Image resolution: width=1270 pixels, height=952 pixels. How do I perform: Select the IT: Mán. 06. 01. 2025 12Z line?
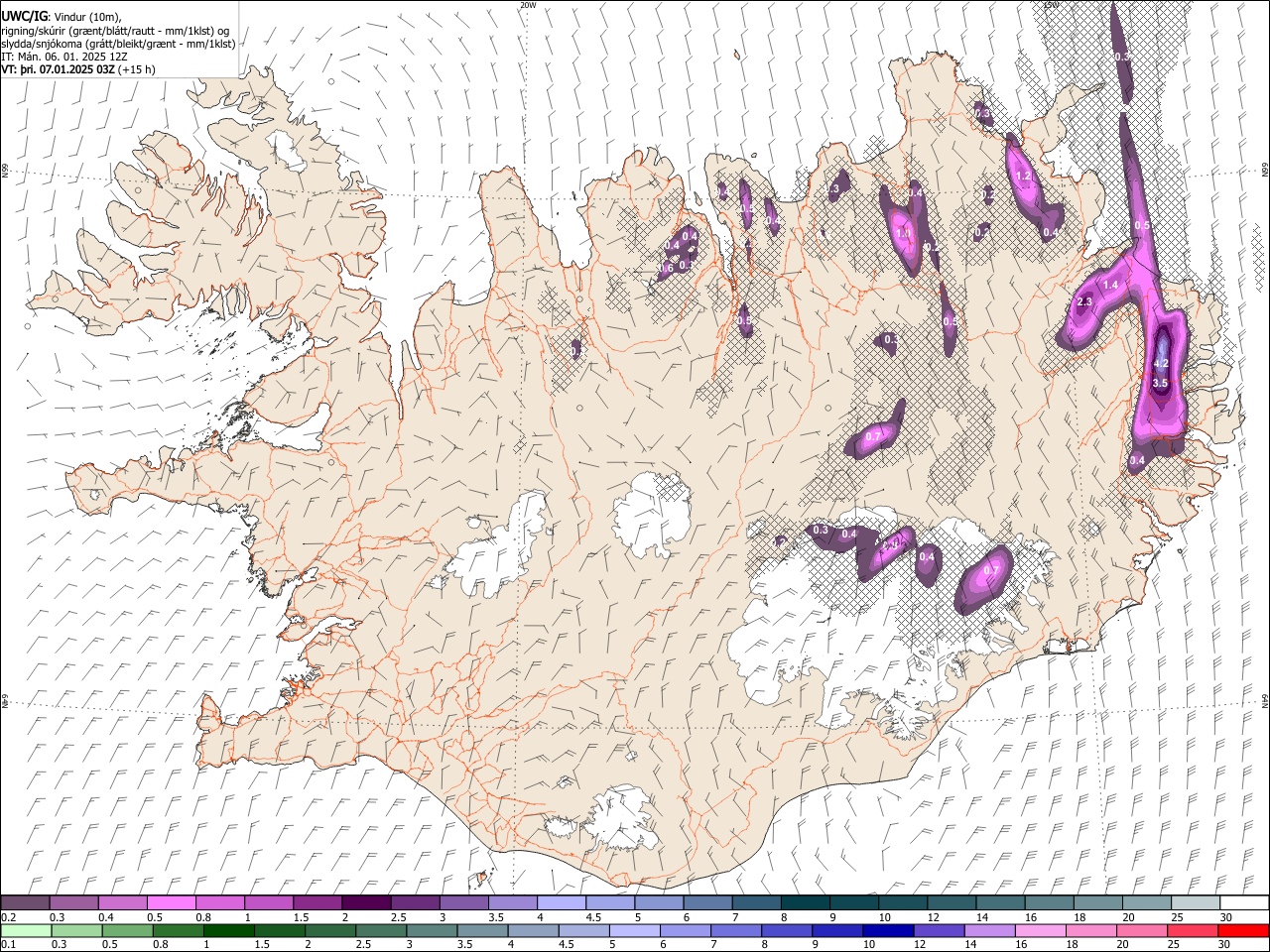pos(63,57)
